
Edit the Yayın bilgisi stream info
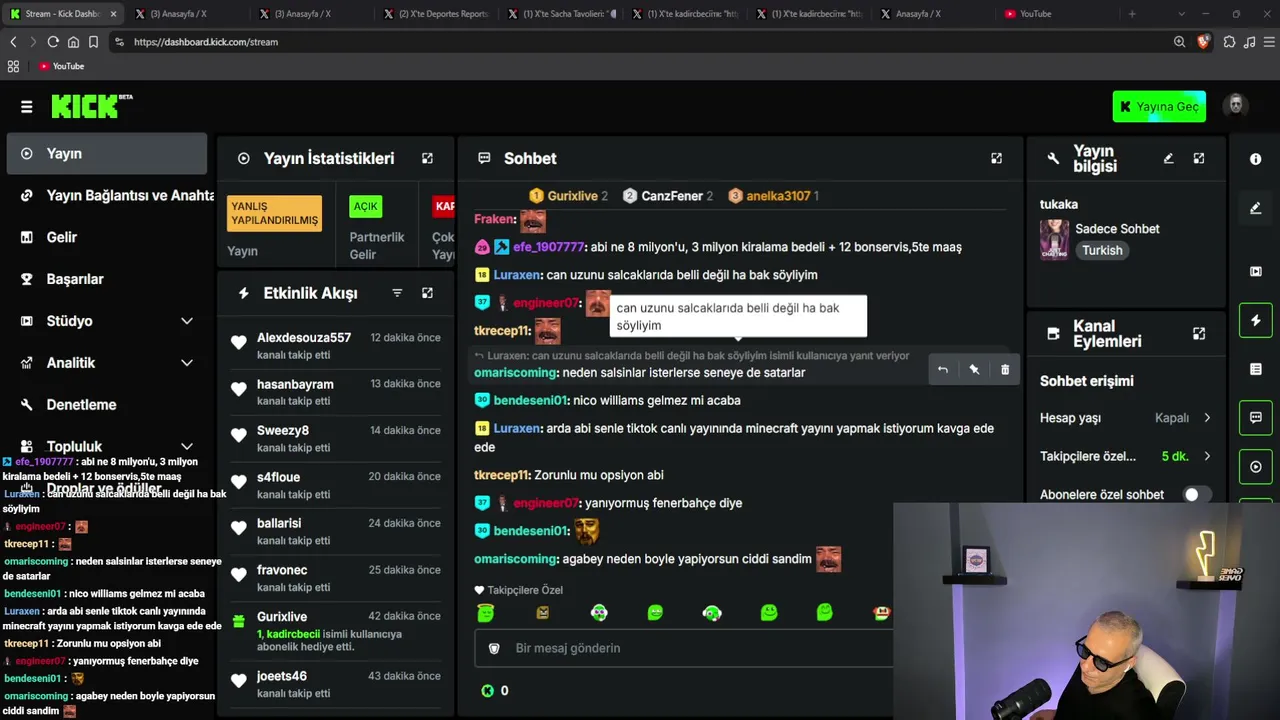1168,158
